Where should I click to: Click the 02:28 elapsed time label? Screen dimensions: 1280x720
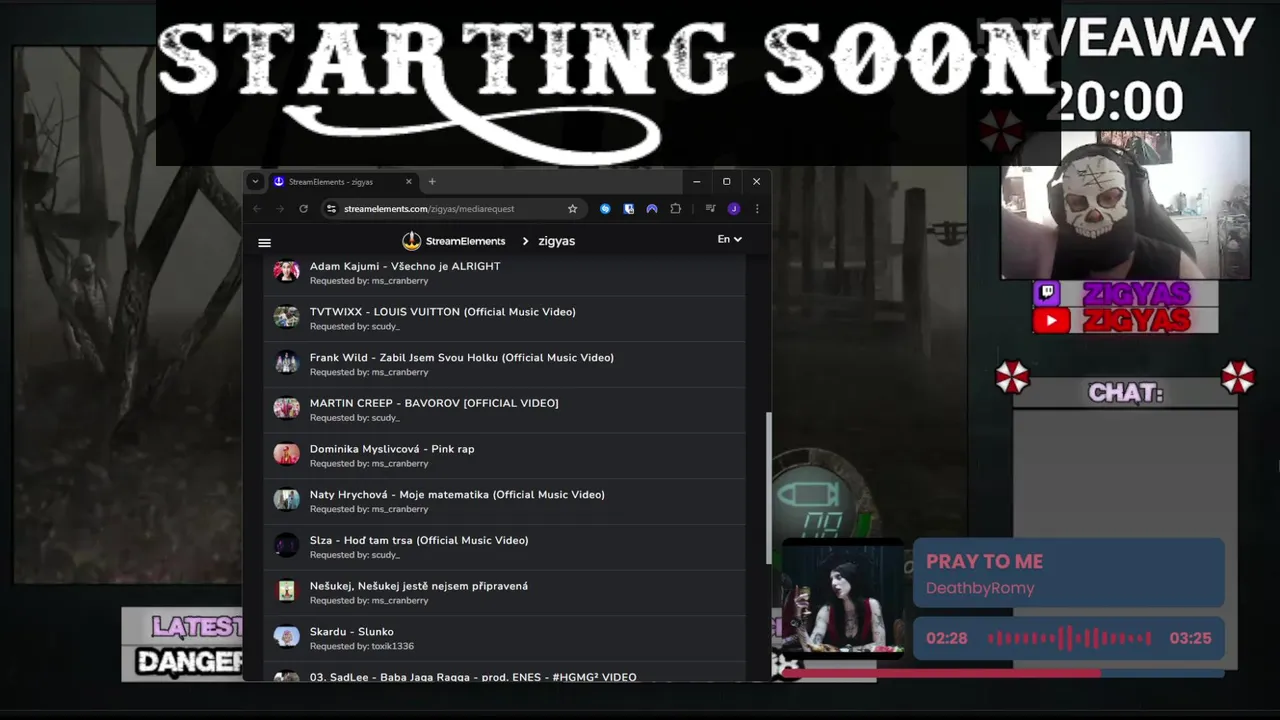pyautogui.click(x=946, y=638)
